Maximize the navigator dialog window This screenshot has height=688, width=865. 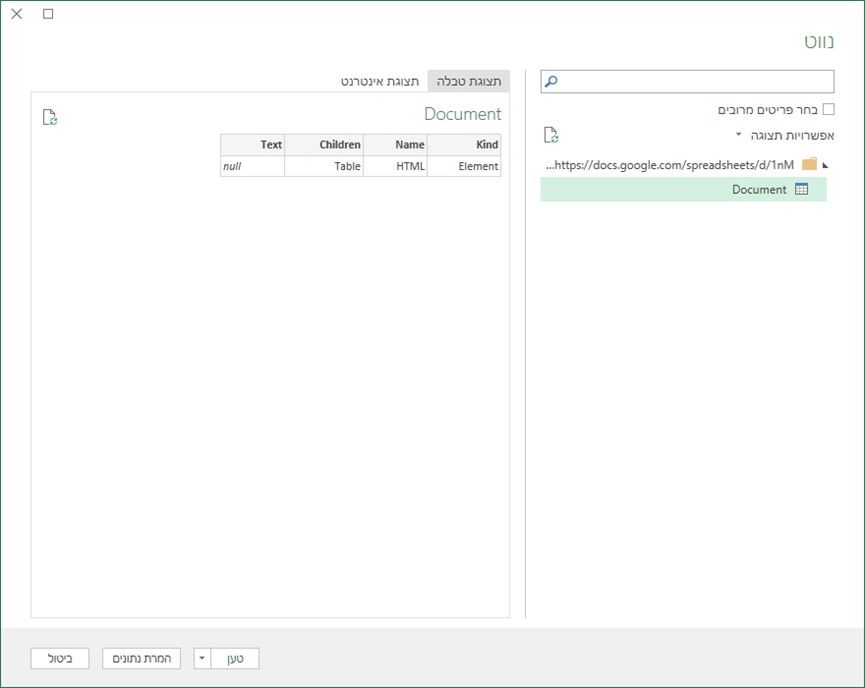click(x=48, y=14)
